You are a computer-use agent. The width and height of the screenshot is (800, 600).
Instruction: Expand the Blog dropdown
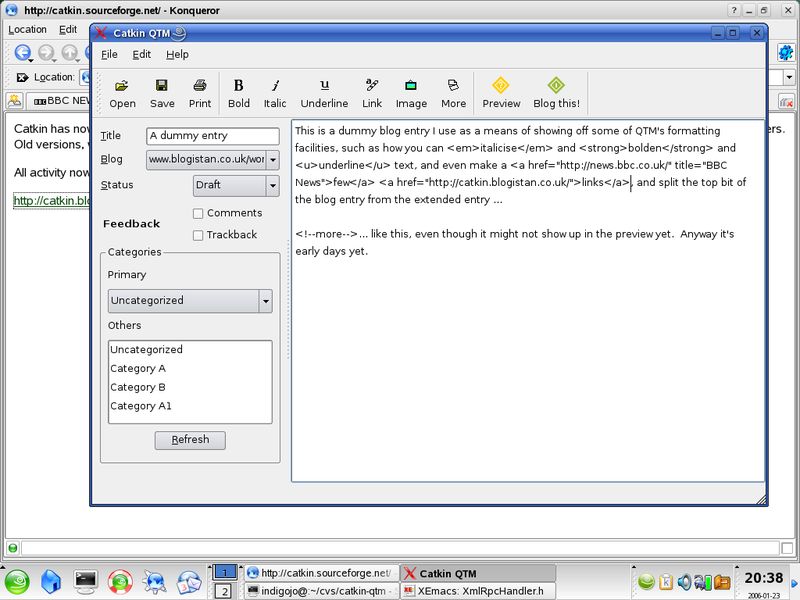(x=273, y=160)
